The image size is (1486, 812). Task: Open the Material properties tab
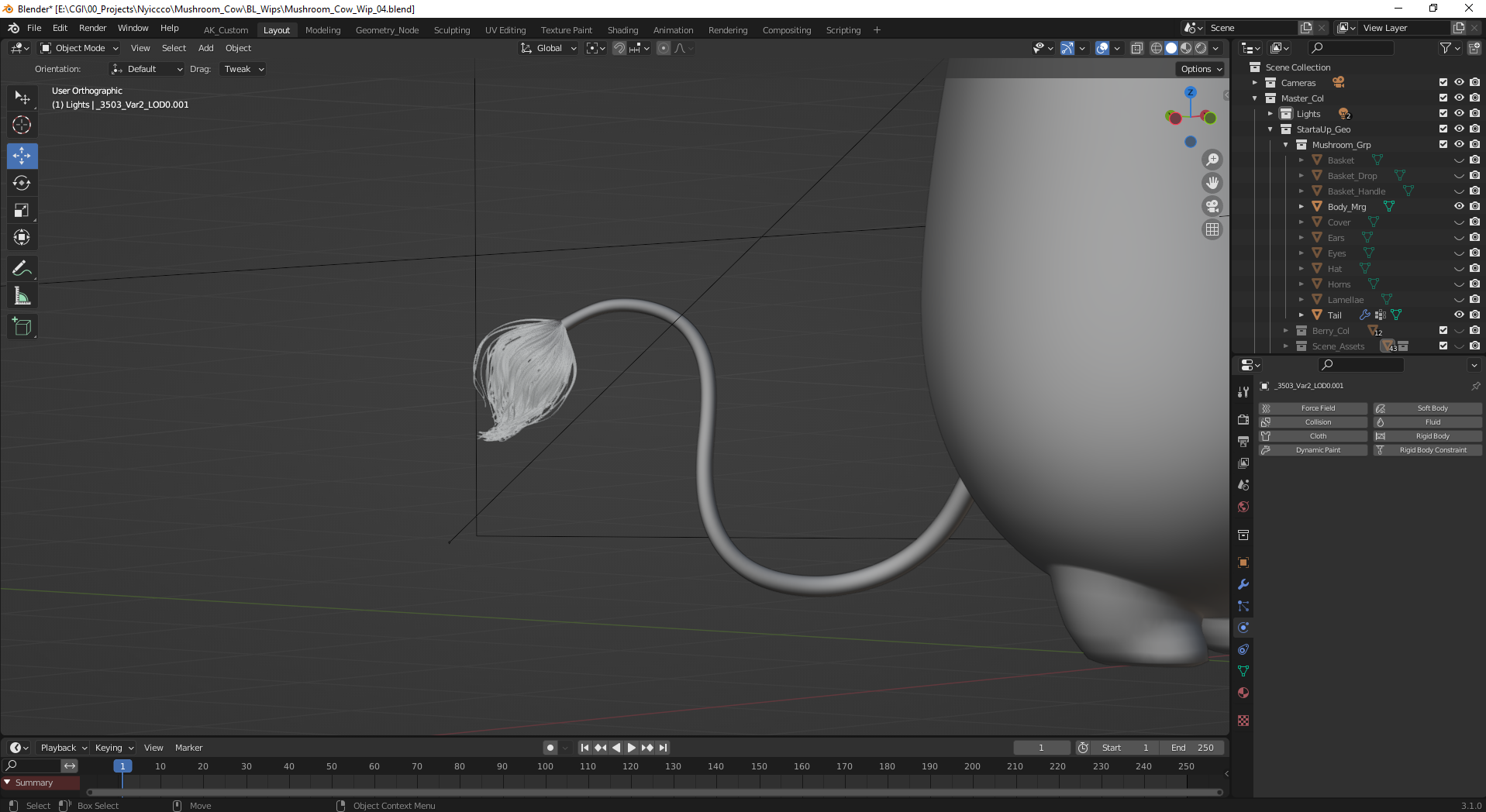tap(1243, 693)
